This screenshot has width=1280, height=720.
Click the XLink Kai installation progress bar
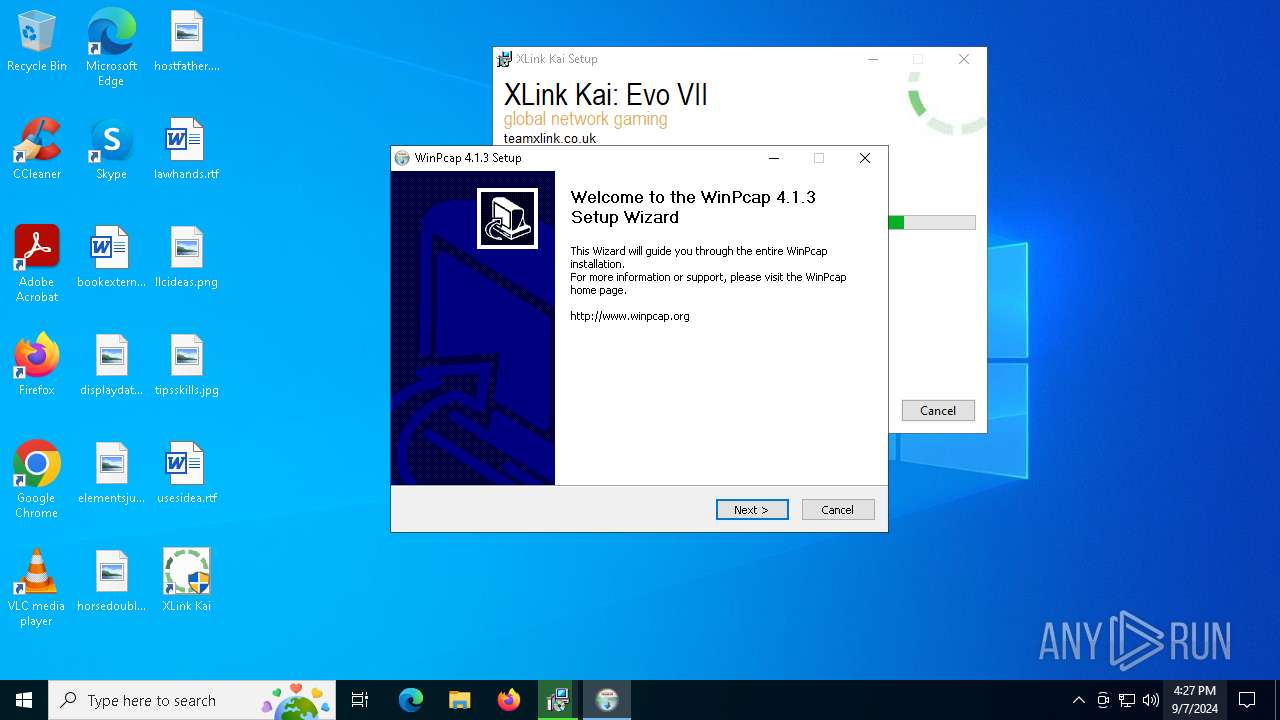(932, 223)
